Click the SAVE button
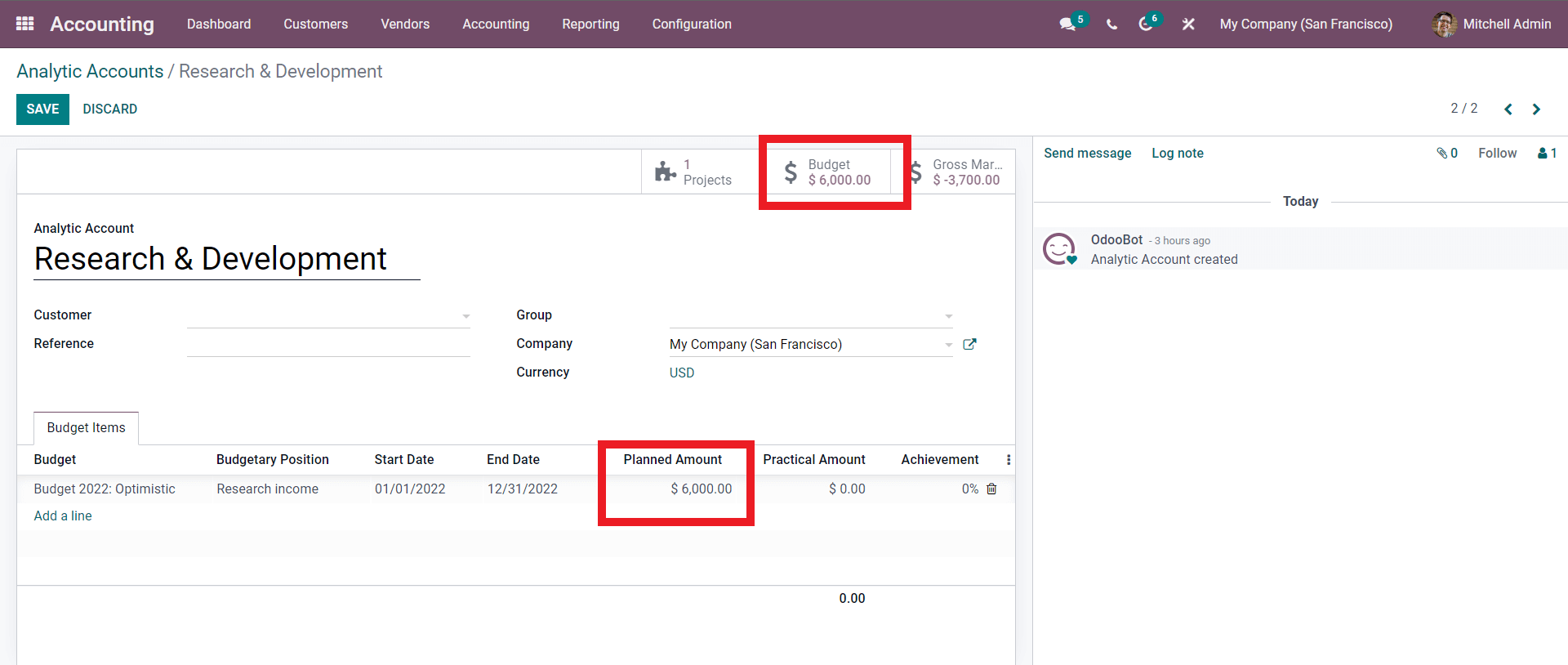1568x665 pixels. [x=42, y=109]
